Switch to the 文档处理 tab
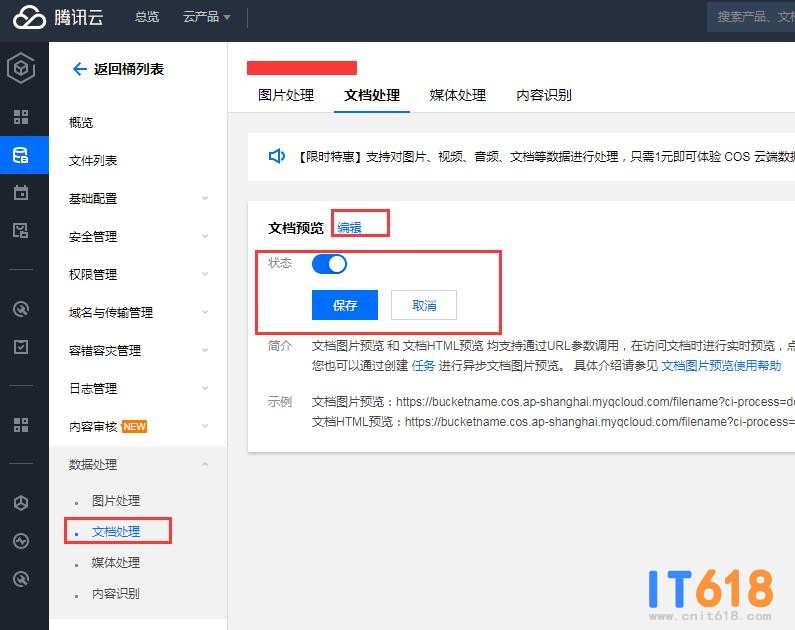The height and width of the screenshot is (630, 795). click(372, 95)
